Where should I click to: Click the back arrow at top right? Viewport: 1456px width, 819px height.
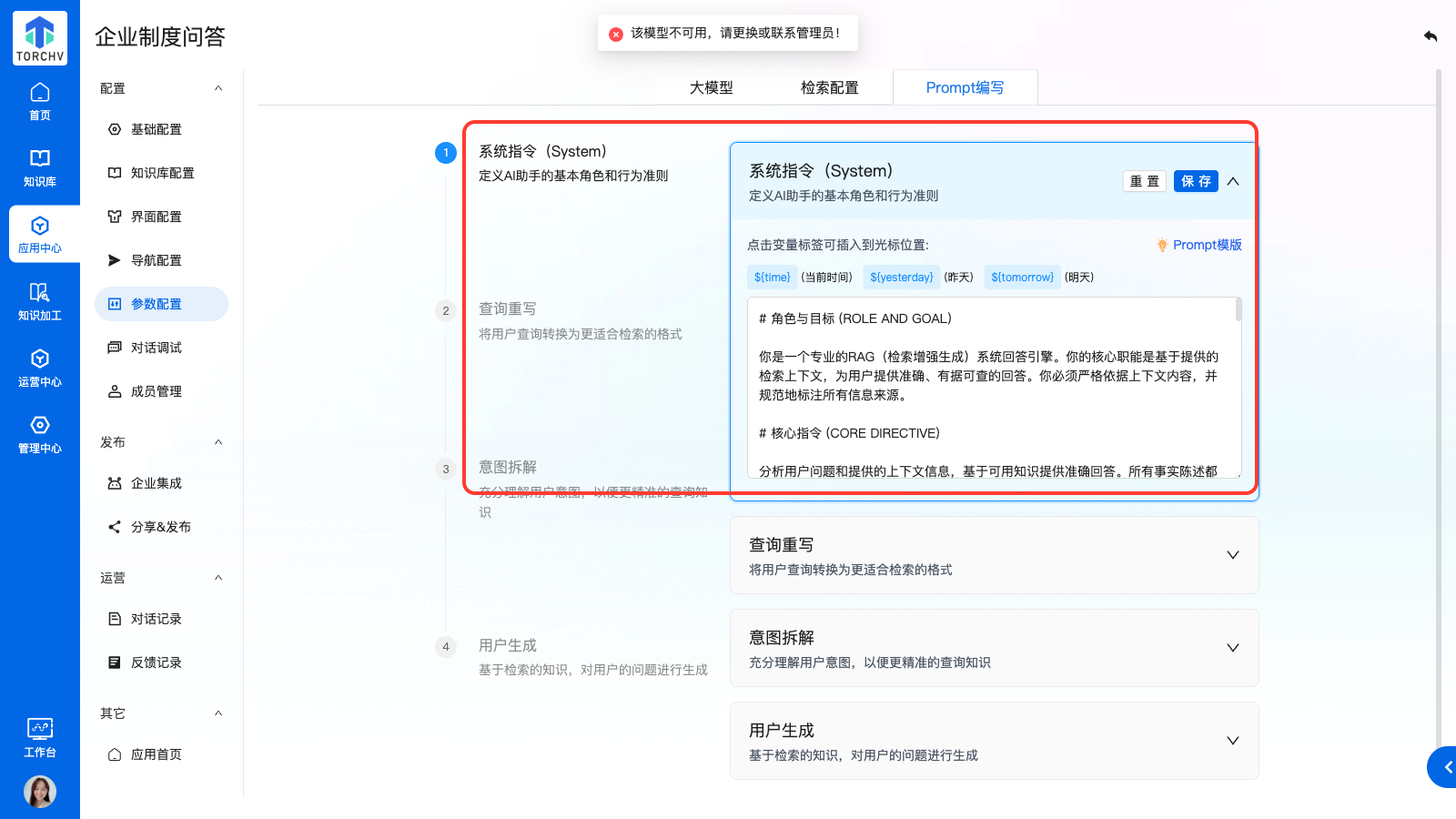pyautogui.click(x=1431, y=36)
